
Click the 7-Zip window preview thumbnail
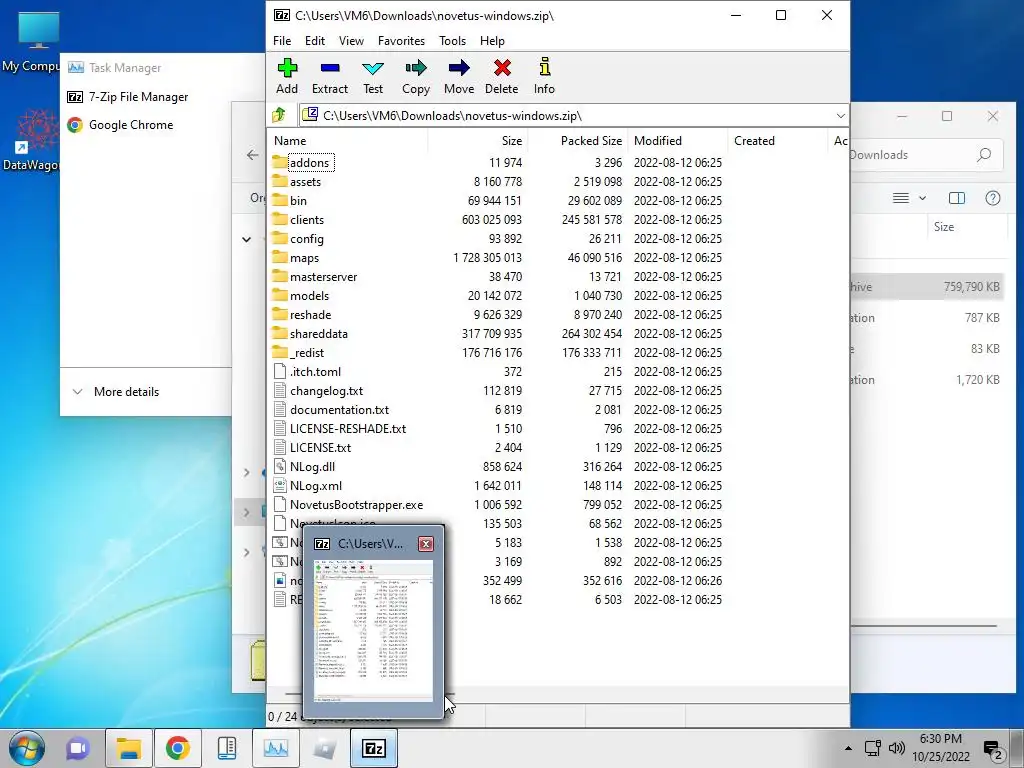(374, 631)
